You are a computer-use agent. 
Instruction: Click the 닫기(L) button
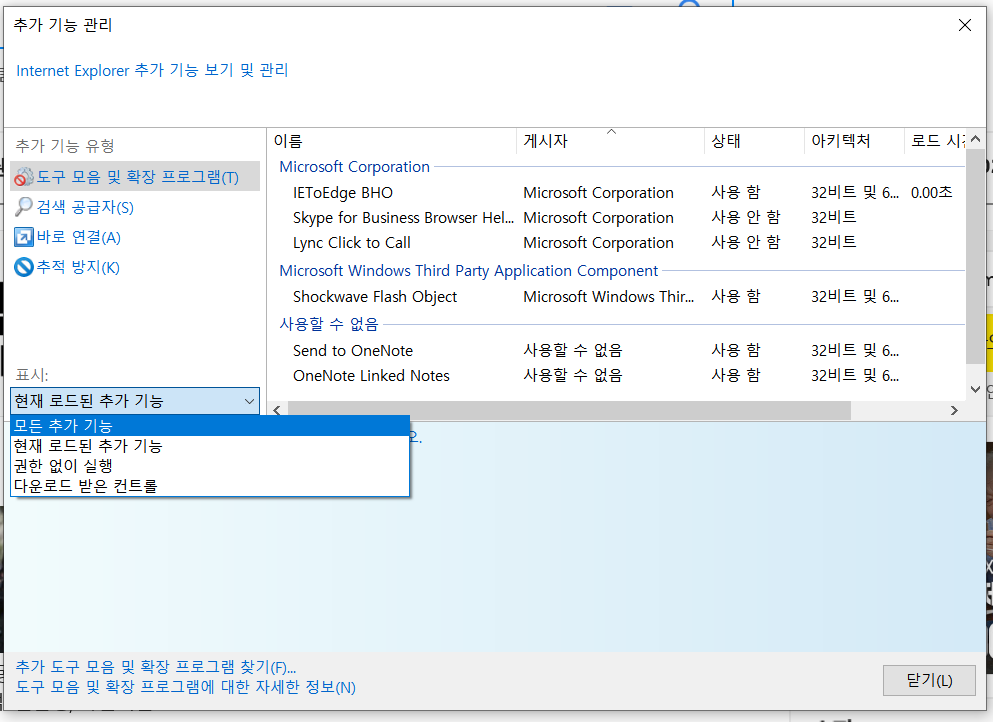(x=929, y=681)
